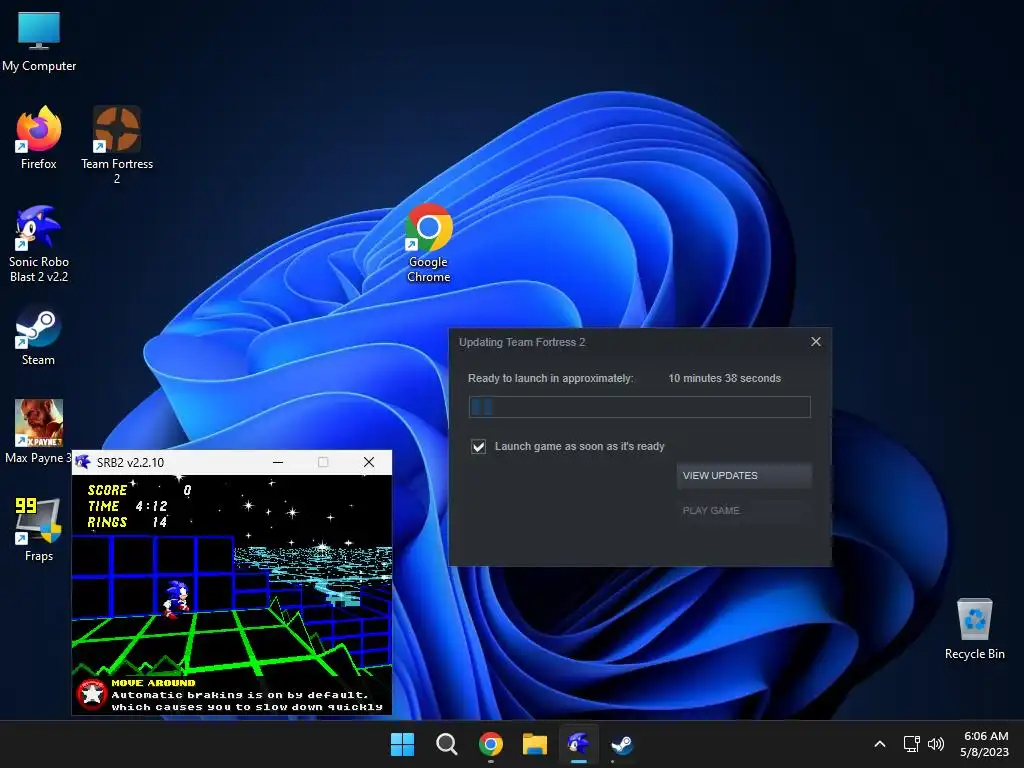Select the Sonic Robo Blast 2 v2.2 shortcut
This screenshot has height=768, width=1024.
pyautogui.click(x=39, y=243)
